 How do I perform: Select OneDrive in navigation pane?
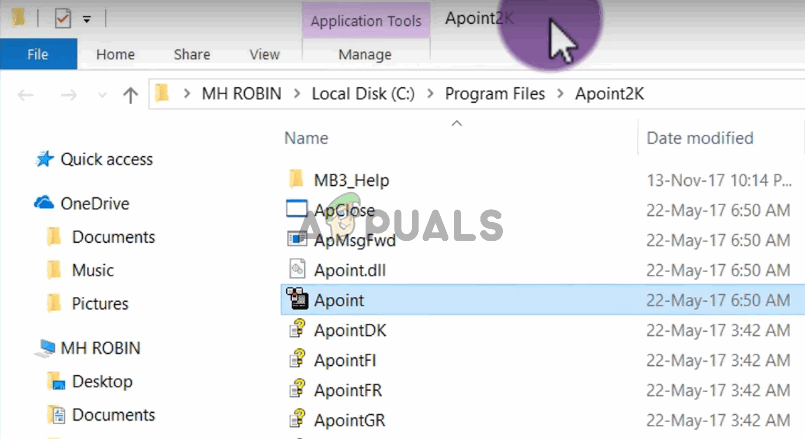point(95,204)
